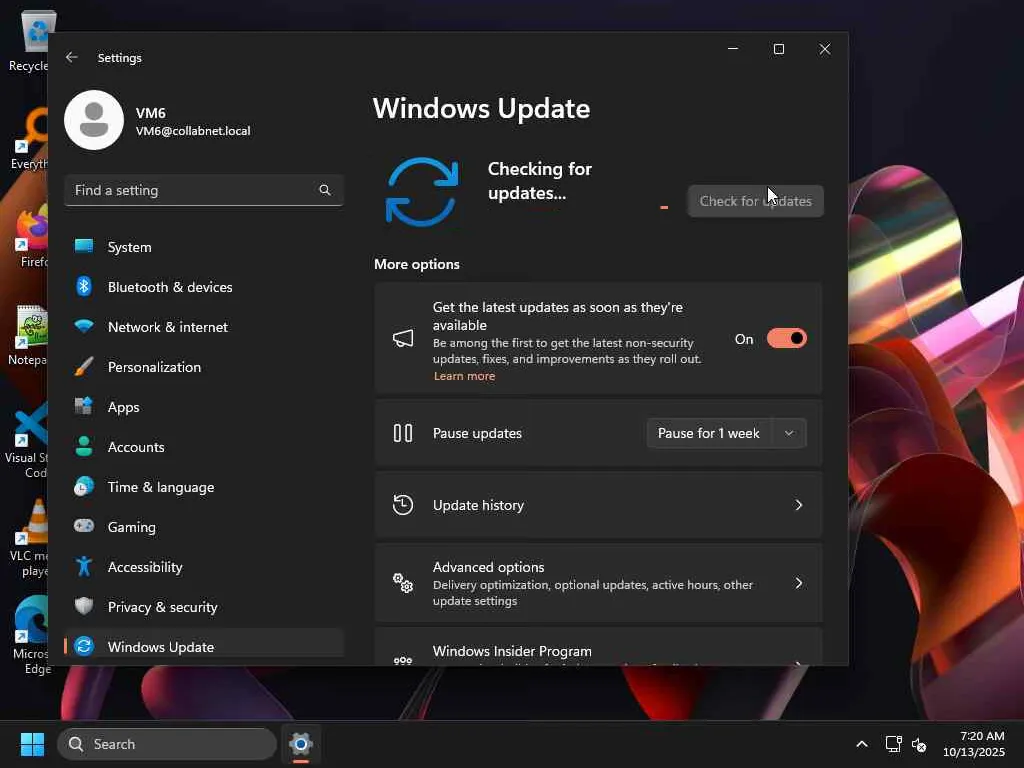This screenshot has height=768, width=1024.
Task: Click the Windows Update sidebar sync icon
Action: (x=84, y=647)
